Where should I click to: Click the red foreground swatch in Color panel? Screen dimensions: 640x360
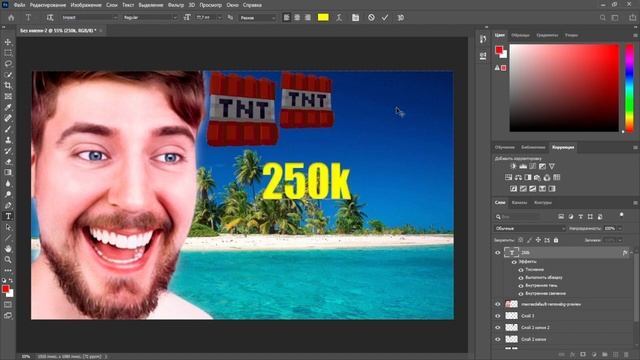499,50
